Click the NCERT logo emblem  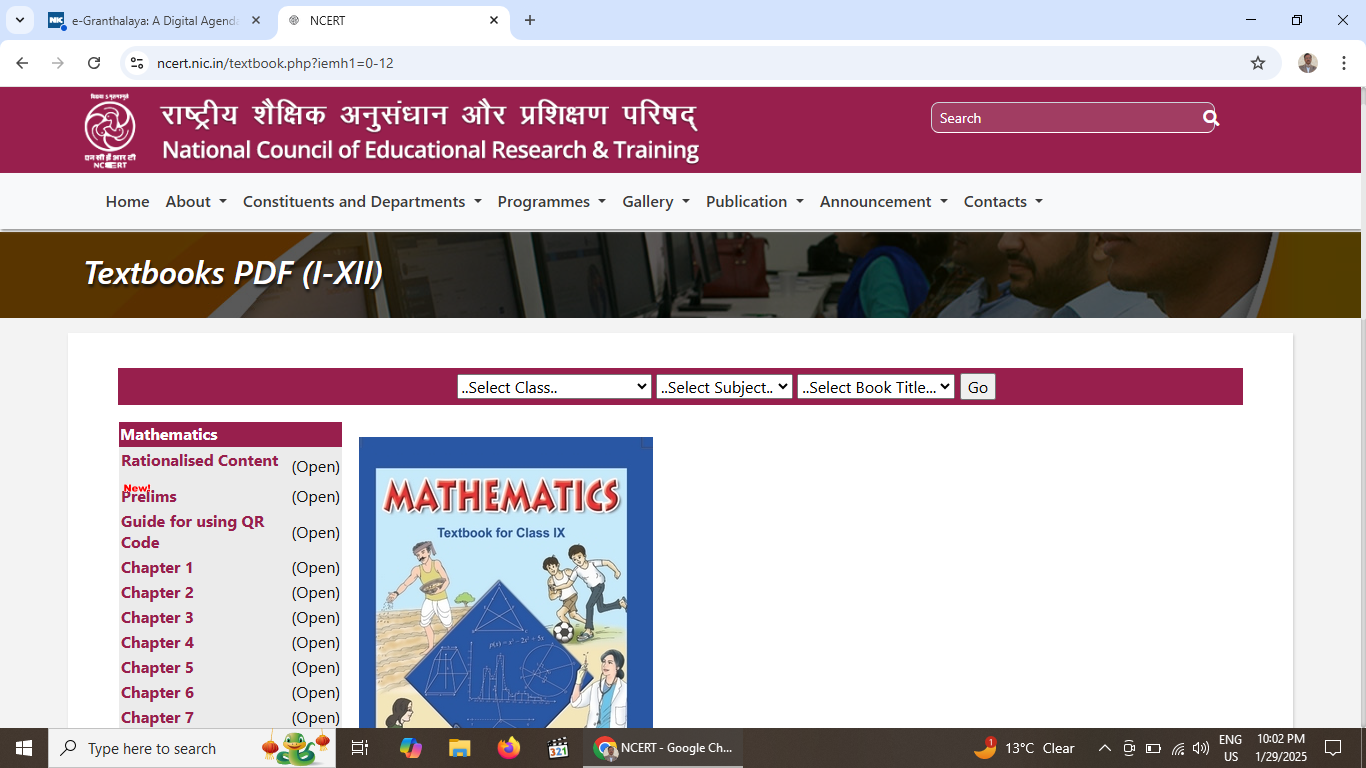(110, 130)
